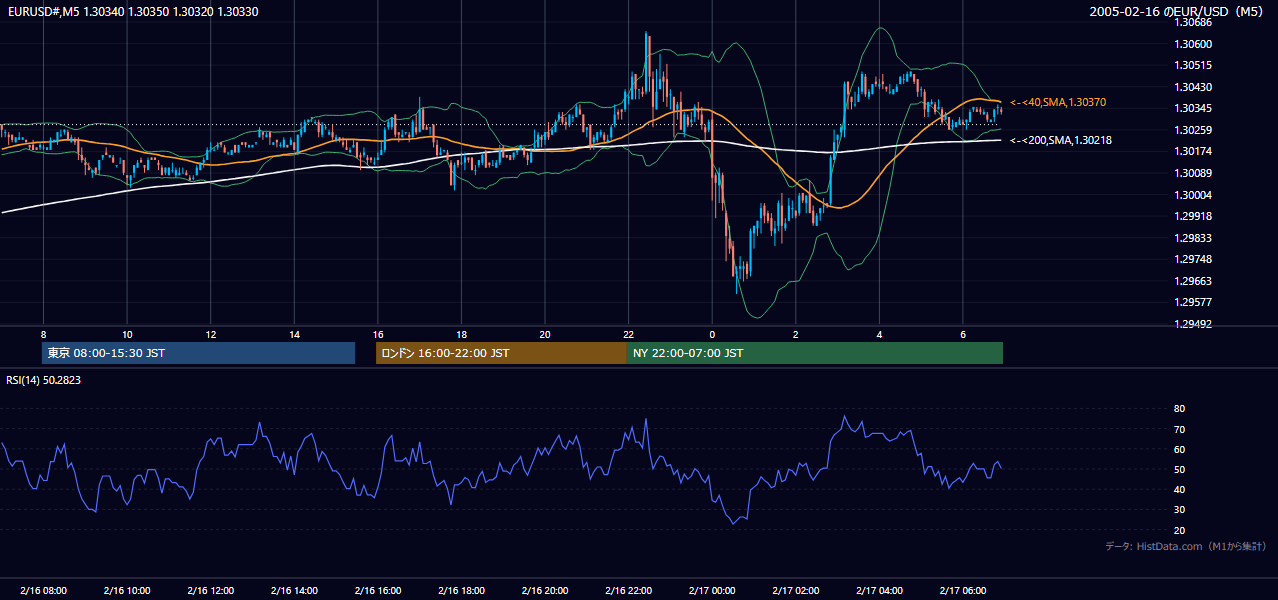
Task: Click RSI level 70 on the axis
Action: click(1179, 429)
